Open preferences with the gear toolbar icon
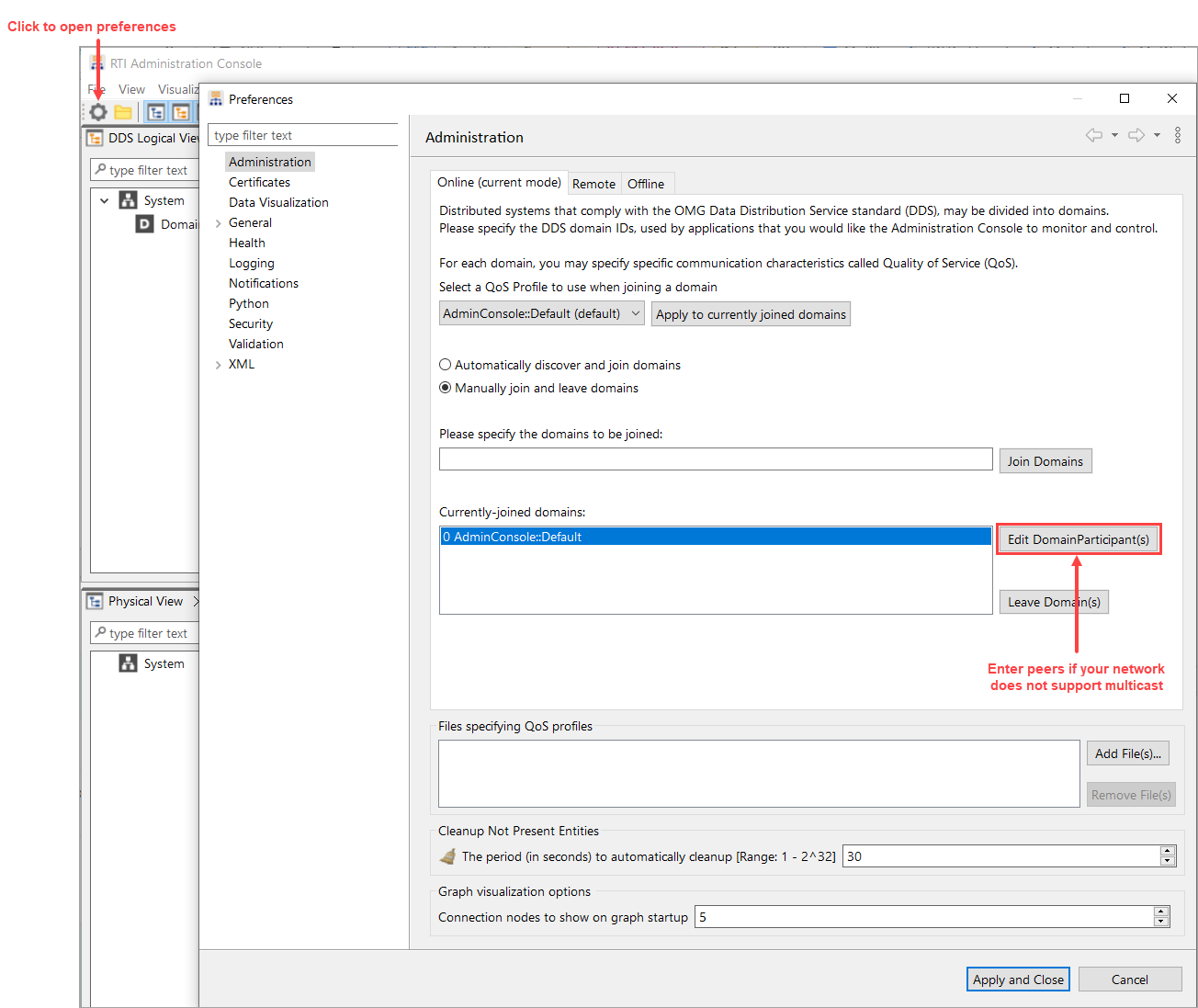This screenshot has width=1198, height=1008. [97, 112]
